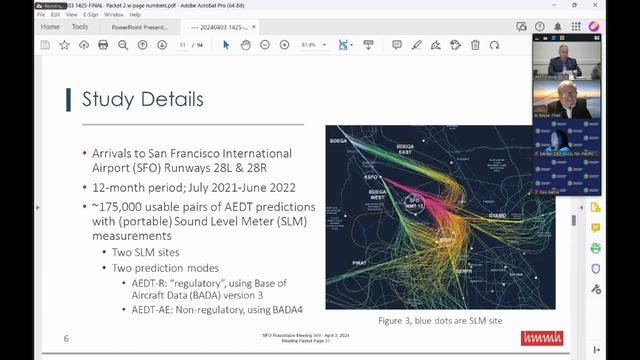Upload file to cloud icon

coord(84,45)
